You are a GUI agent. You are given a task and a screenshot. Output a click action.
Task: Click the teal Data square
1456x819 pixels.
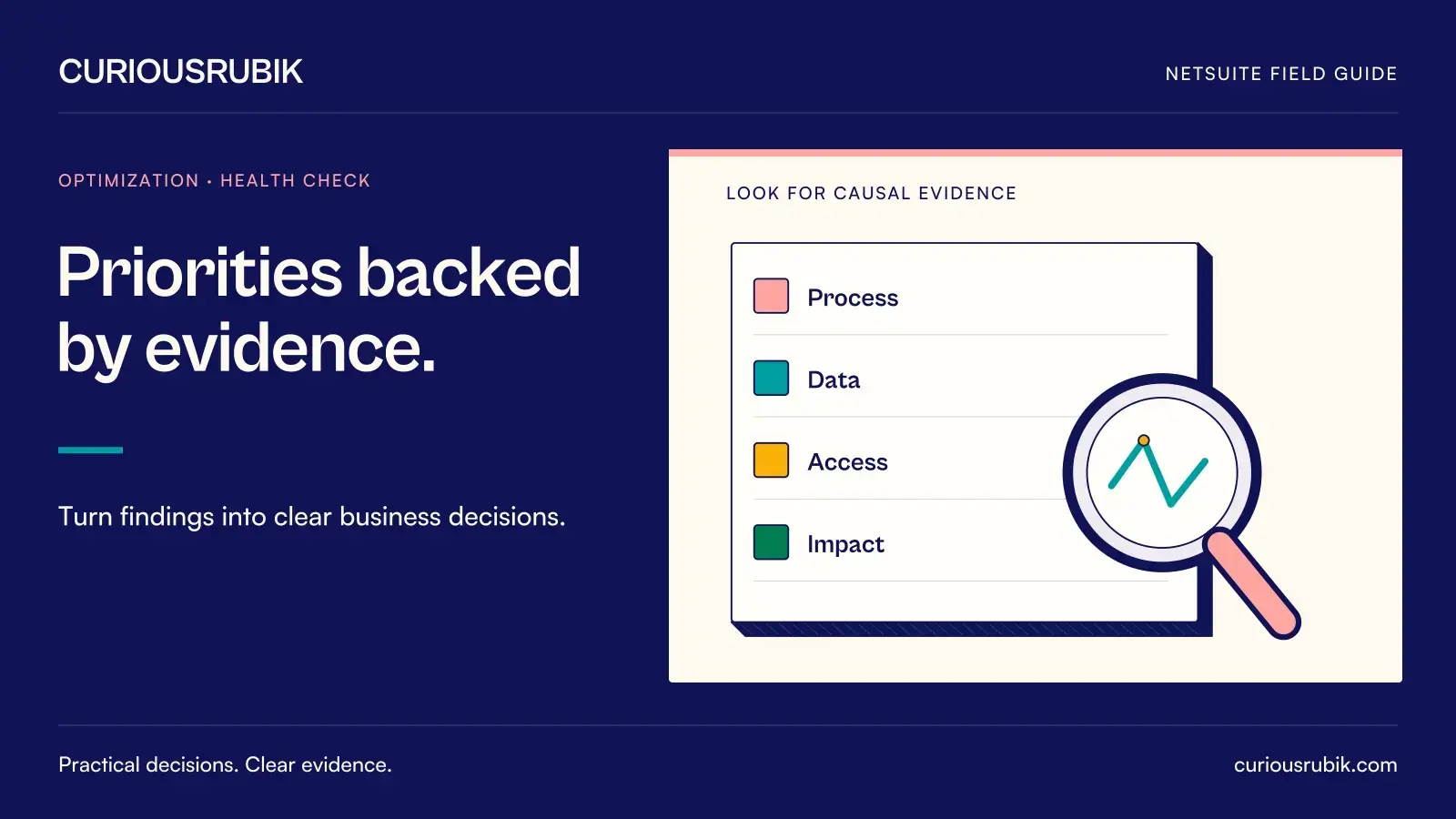coord(771,379)
